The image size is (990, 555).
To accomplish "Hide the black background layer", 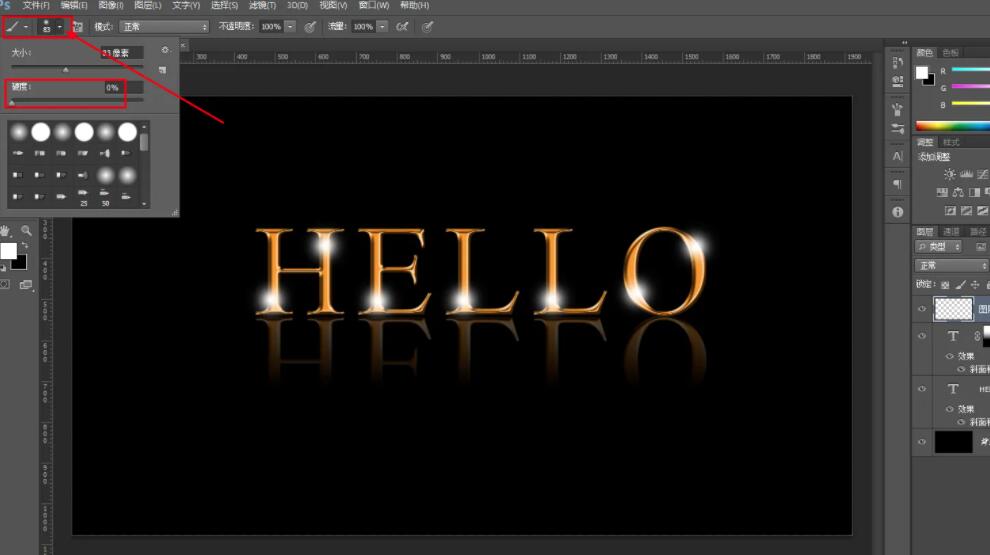I will point(922,441).
